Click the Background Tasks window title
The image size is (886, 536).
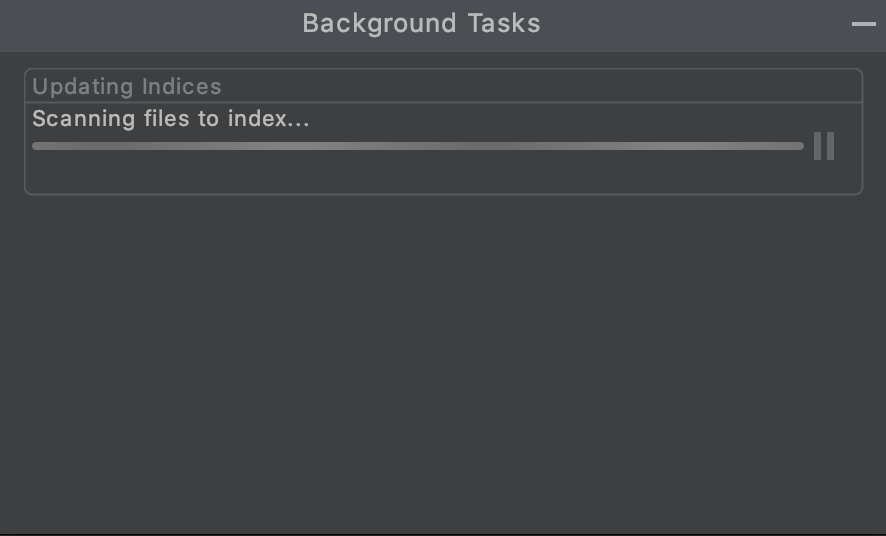pos(422,24)
